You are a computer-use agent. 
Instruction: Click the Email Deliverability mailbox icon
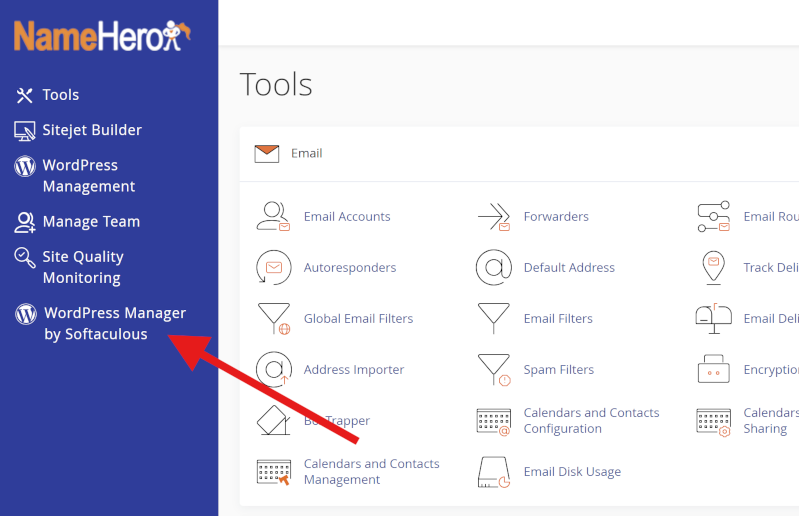pos(713,318)
